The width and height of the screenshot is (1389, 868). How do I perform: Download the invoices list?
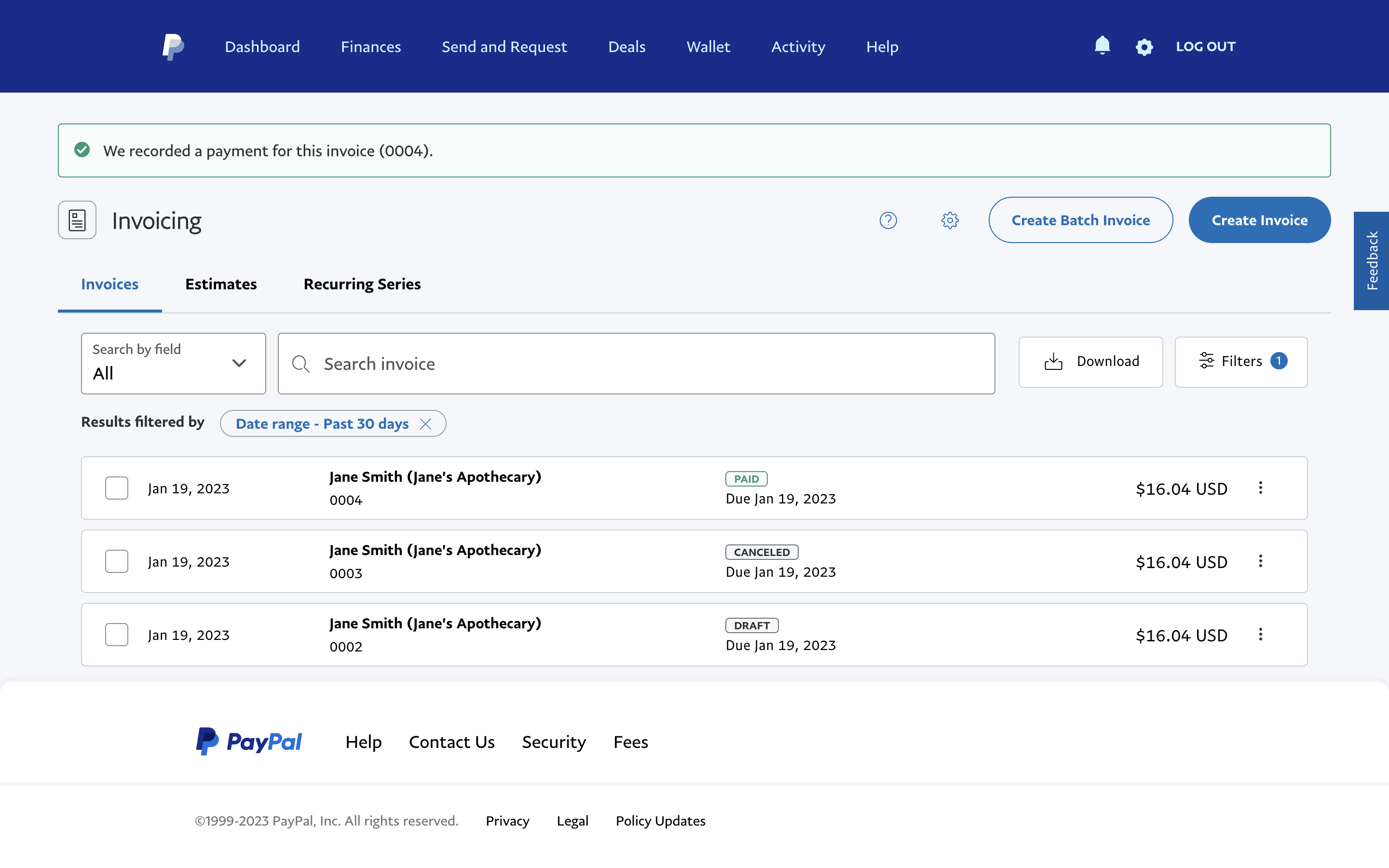(x=1090, y=362)
